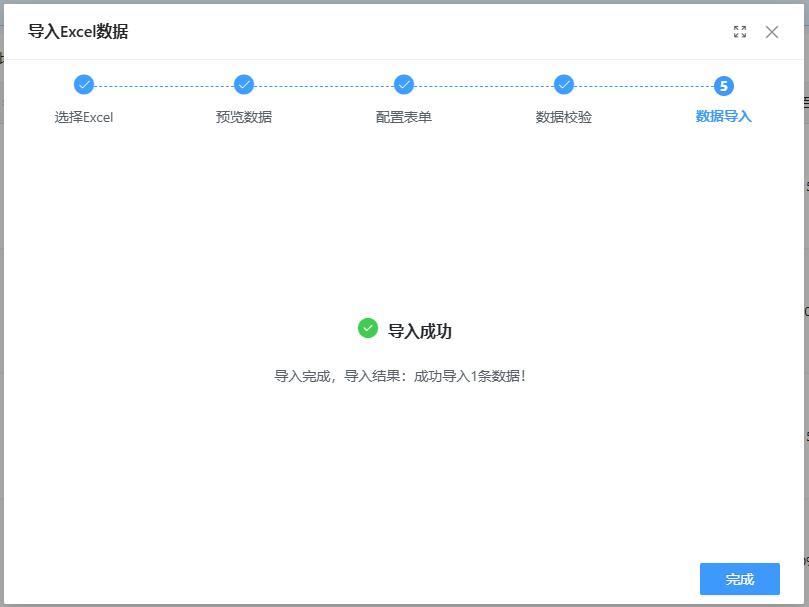The width and height of the screenshot is (809, 607).
Task: Click the checkmark icon above 预览数据
Action: point(244,85)
